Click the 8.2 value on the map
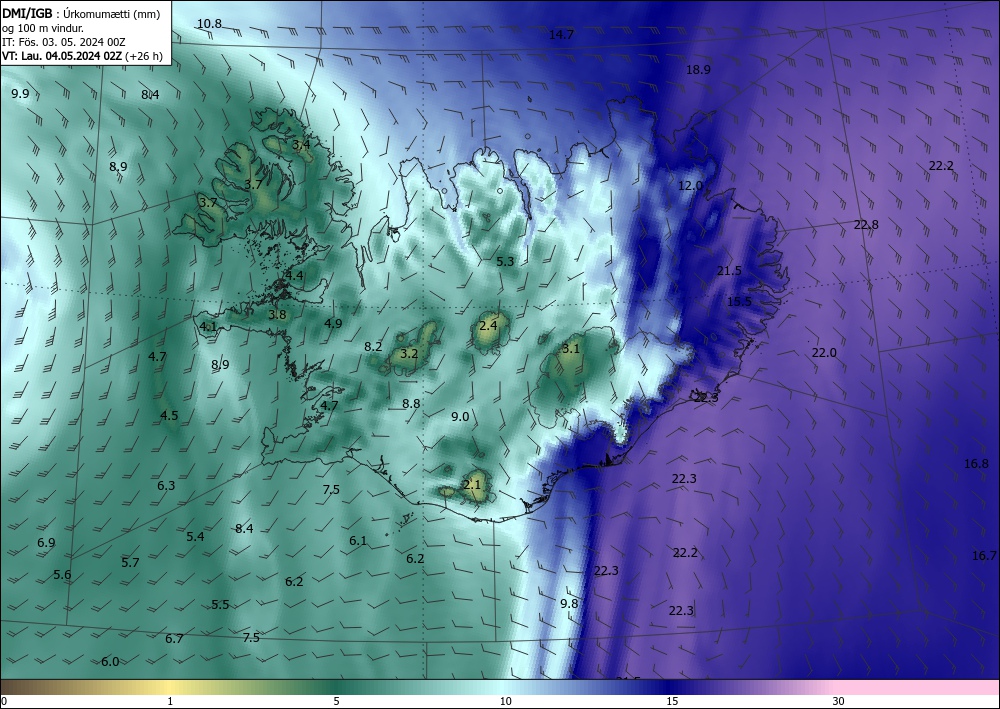 [x=373, y=347]
